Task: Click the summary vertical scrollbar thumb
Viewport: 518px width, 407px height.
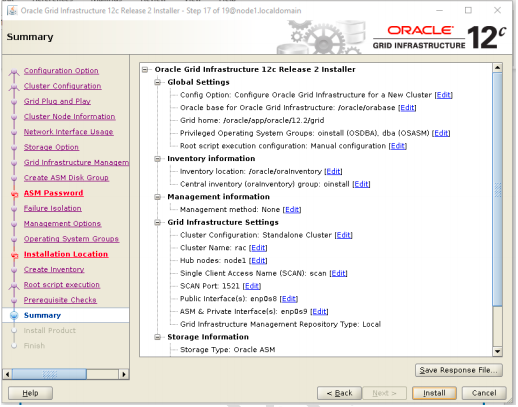Action: 497,189
